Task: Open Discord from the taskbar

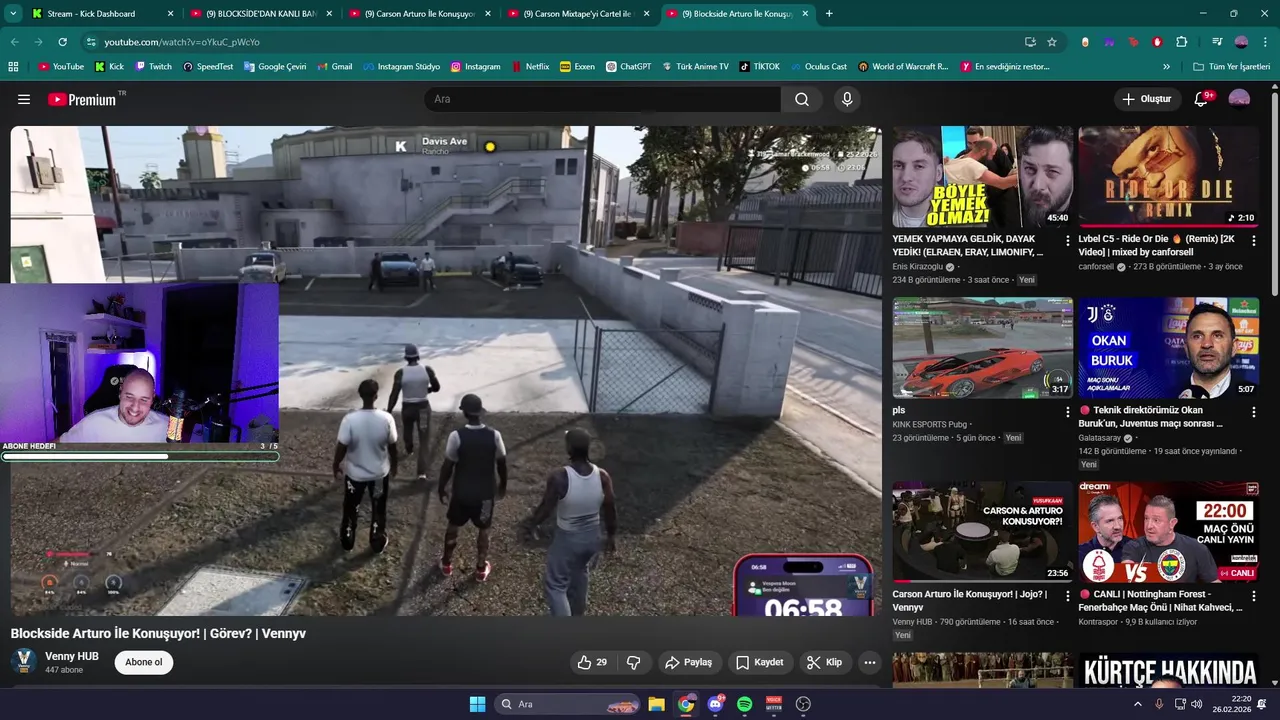Action: tap(715, 704)
